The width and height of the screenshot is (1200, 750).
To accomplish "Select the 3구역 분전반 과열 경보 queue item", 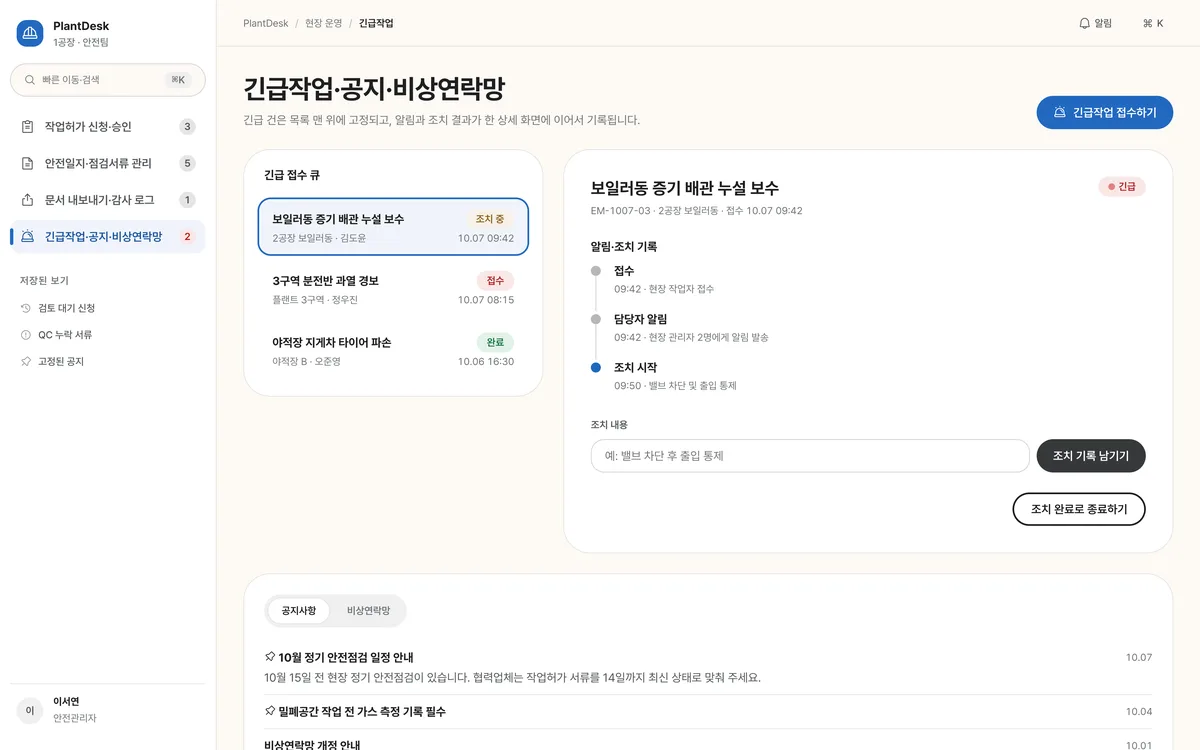I will click(393, 289).
